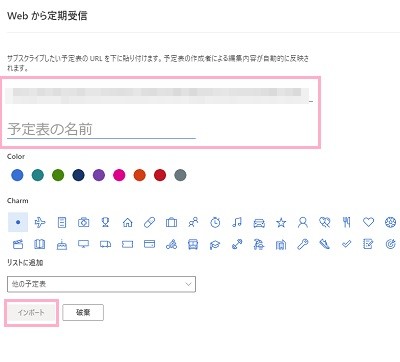Choose the briefcase charm

pos(171,222)
